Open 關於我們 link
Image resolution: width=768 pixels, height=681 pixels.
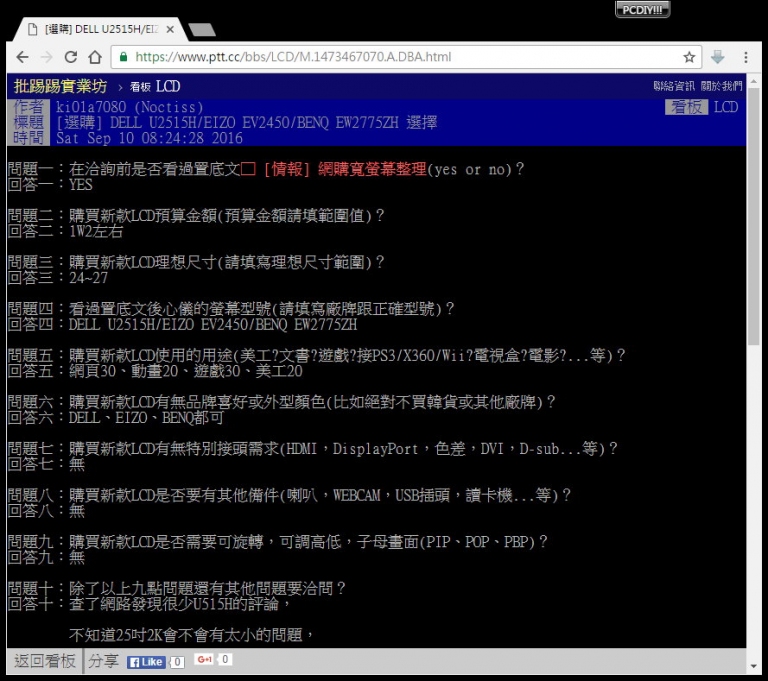click(721, 86)
